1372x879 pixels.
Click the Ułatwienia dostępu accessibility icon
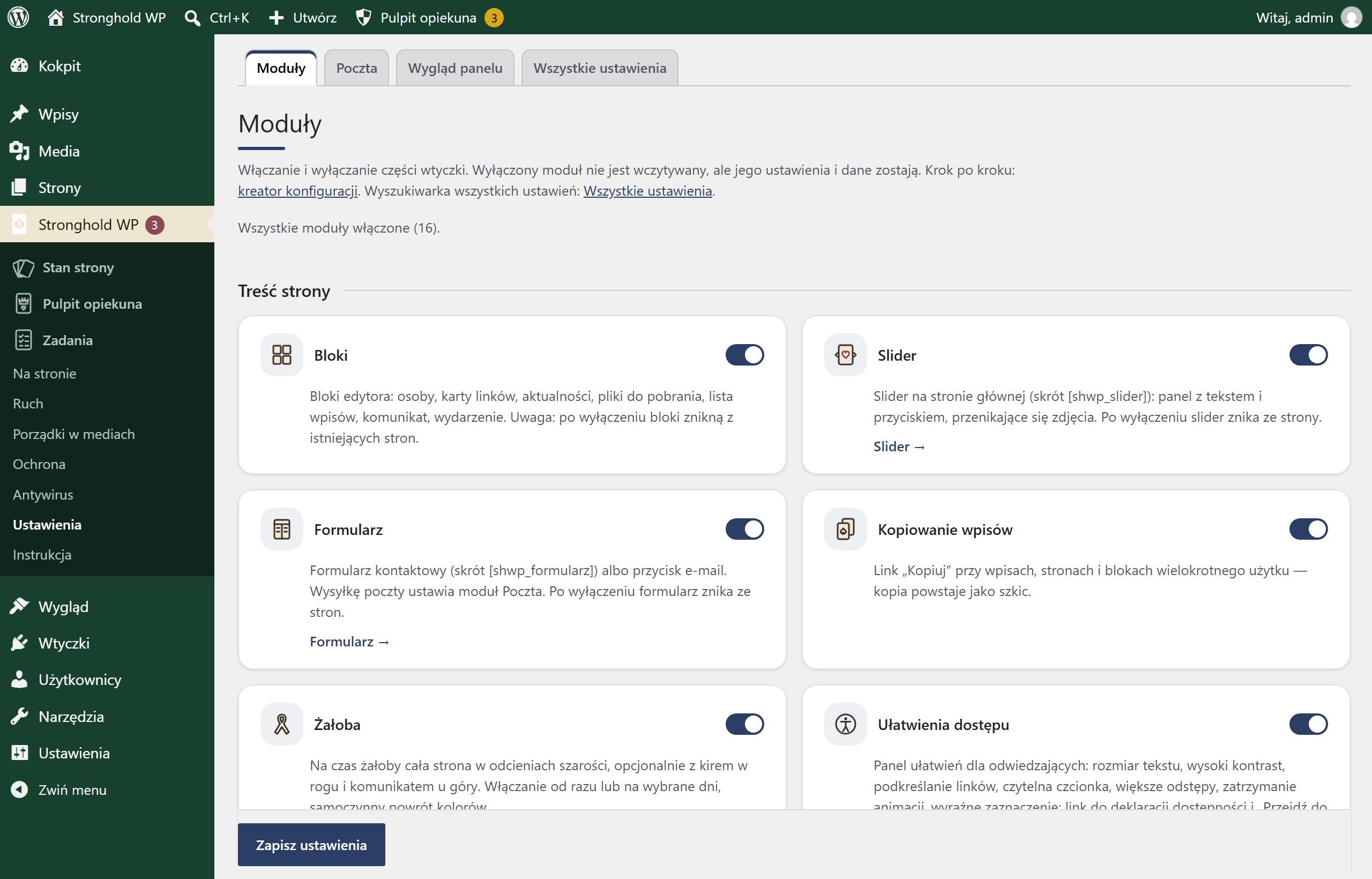[x=845, y=724]
